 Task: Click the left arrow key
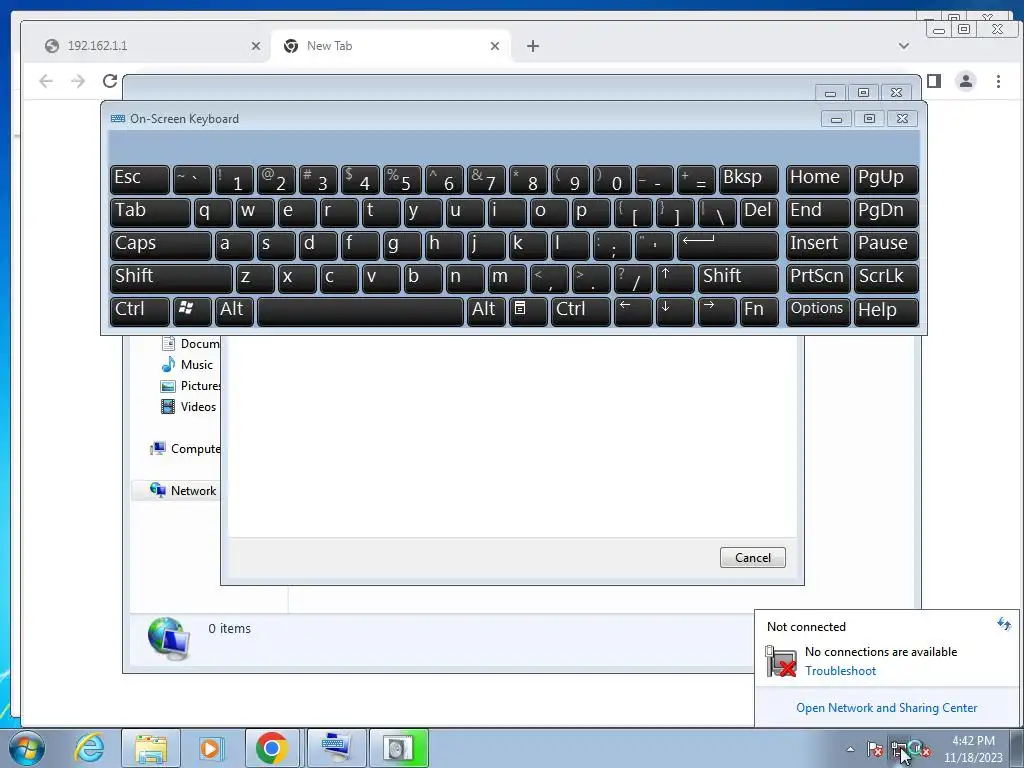tap(633, 311)
